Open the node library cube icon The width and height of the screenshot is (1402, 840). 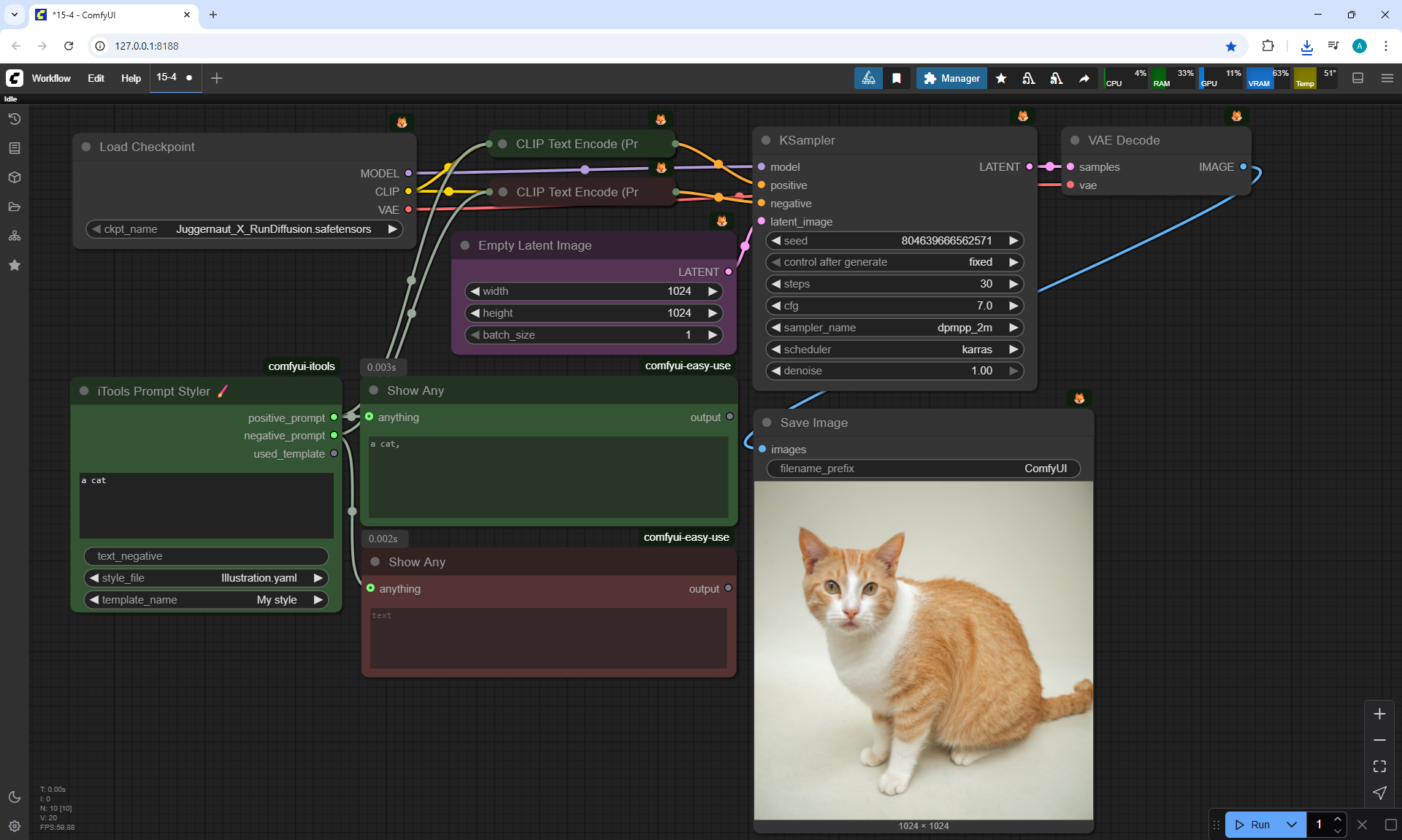(14, 177)
